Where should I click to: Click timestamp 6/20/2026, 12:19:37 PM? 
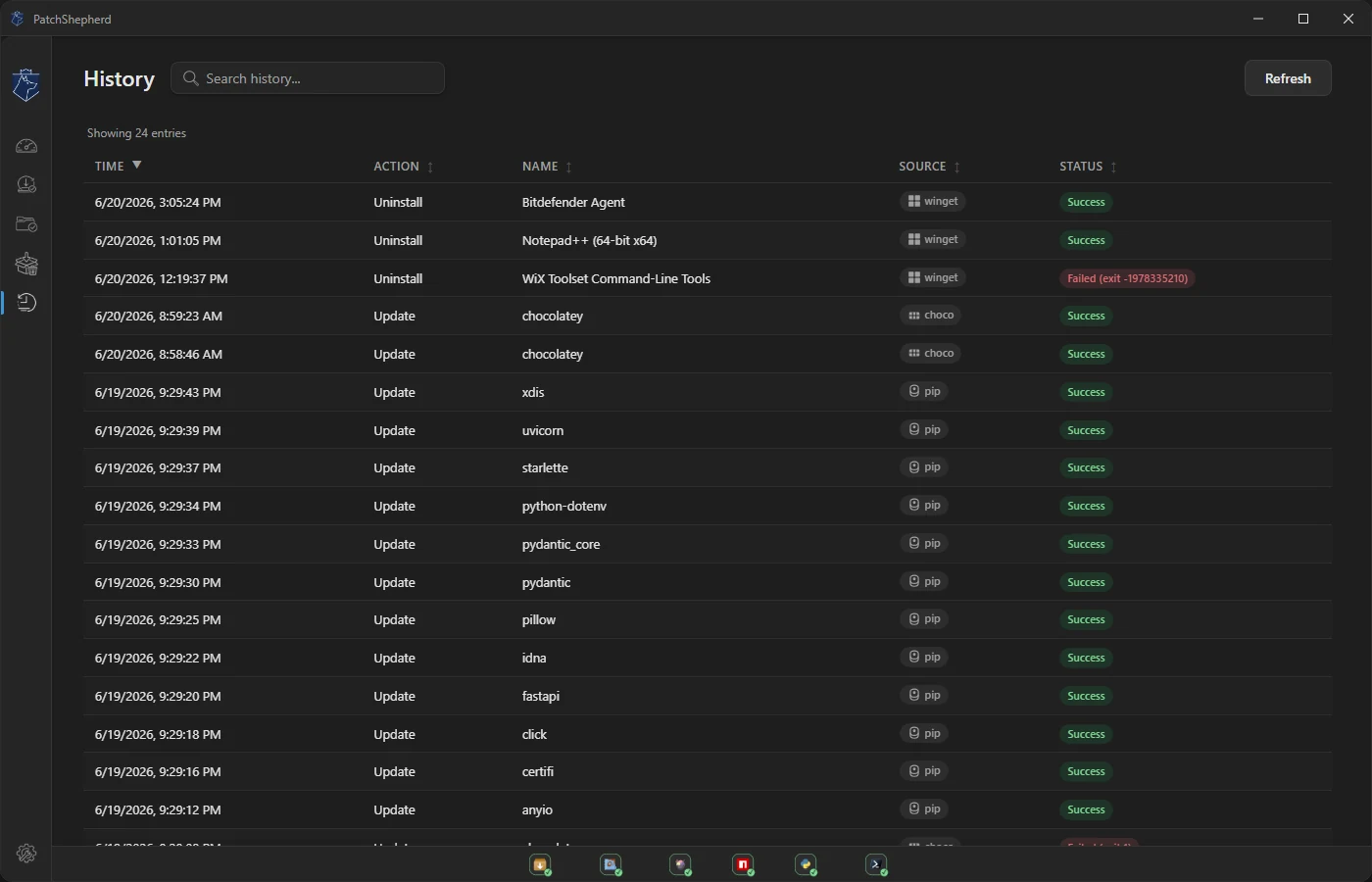(x=161, y=278)
